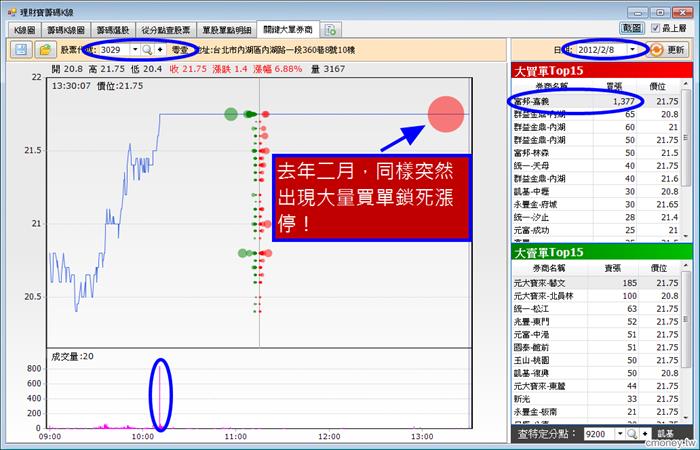Image resolution: width=700 pixels, height=450 pixels.
Task: Select 元大寶來-北員林 sell row
Action: (596, 296)
